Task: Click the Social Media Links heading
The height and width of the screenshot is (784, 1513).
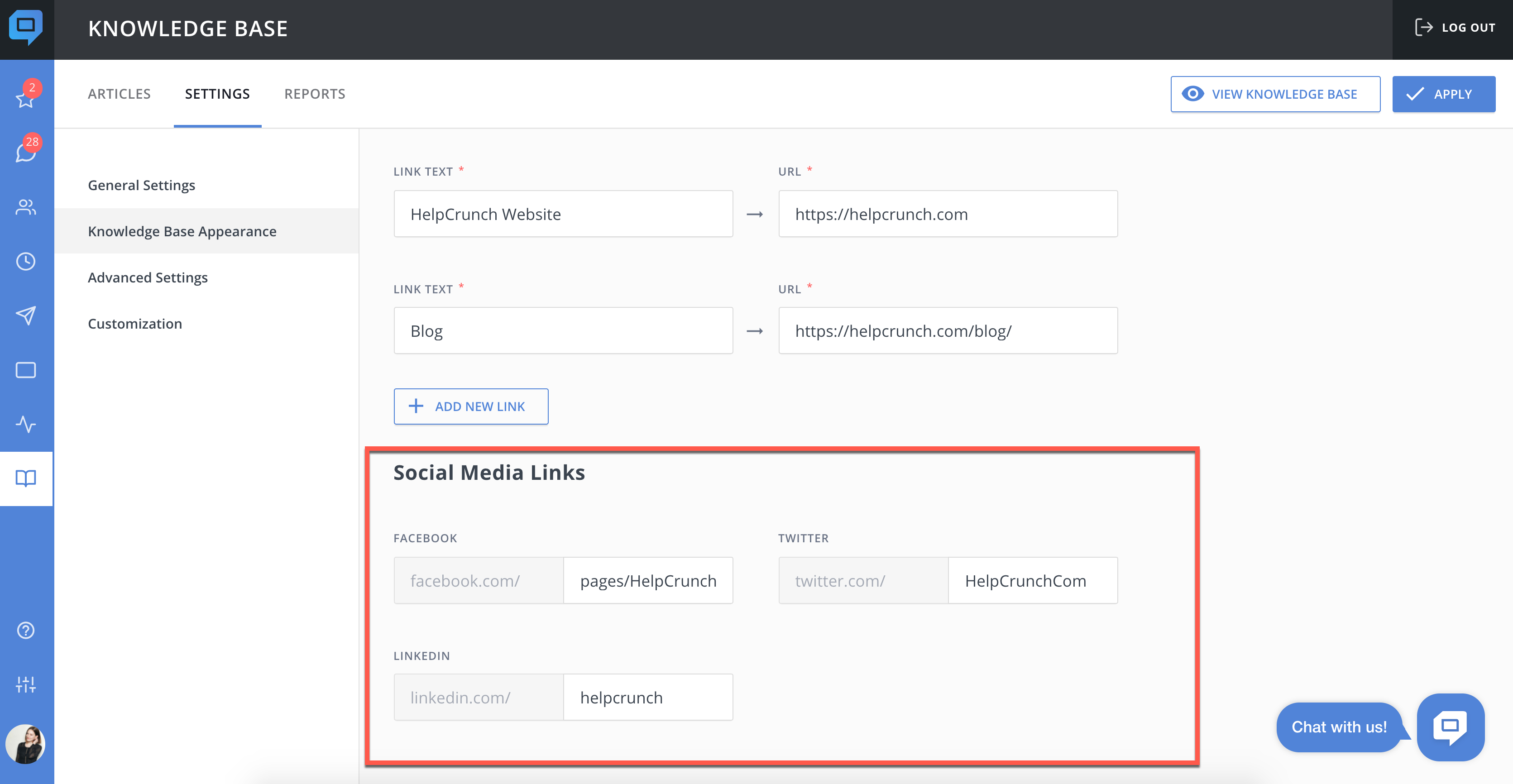Action: coord(489,473)
